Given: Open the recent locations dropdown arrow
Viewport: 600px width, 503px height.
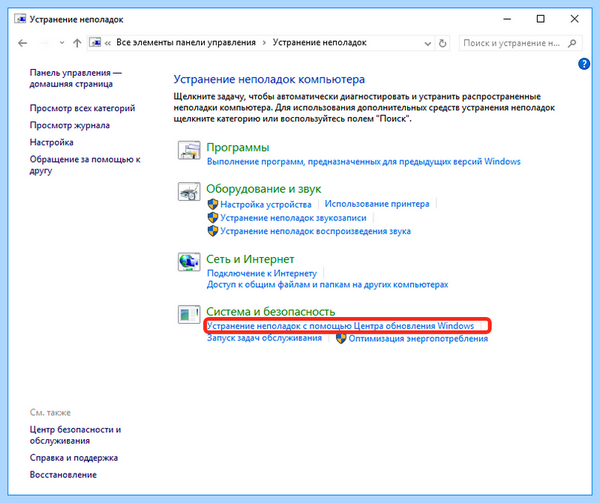Looking at the screenshot, I should [x=62, y=43].
